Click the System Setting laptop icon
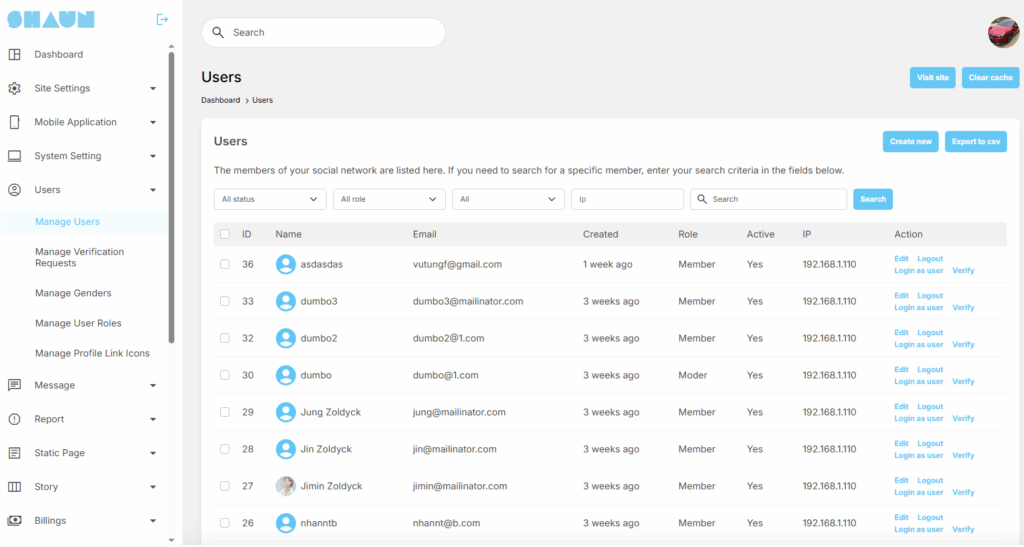 pos(14,156)
